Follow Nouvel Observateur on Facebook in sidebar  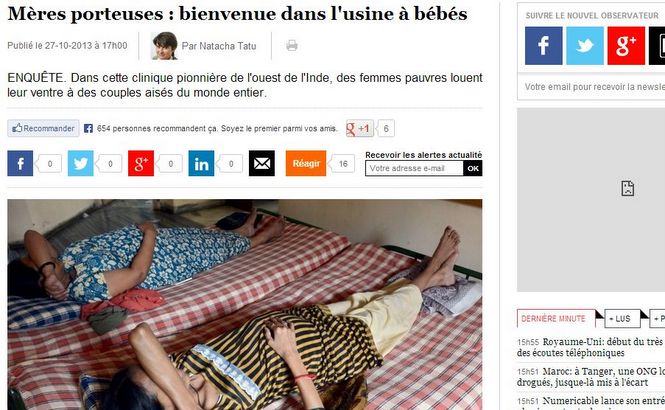point(544,46)
